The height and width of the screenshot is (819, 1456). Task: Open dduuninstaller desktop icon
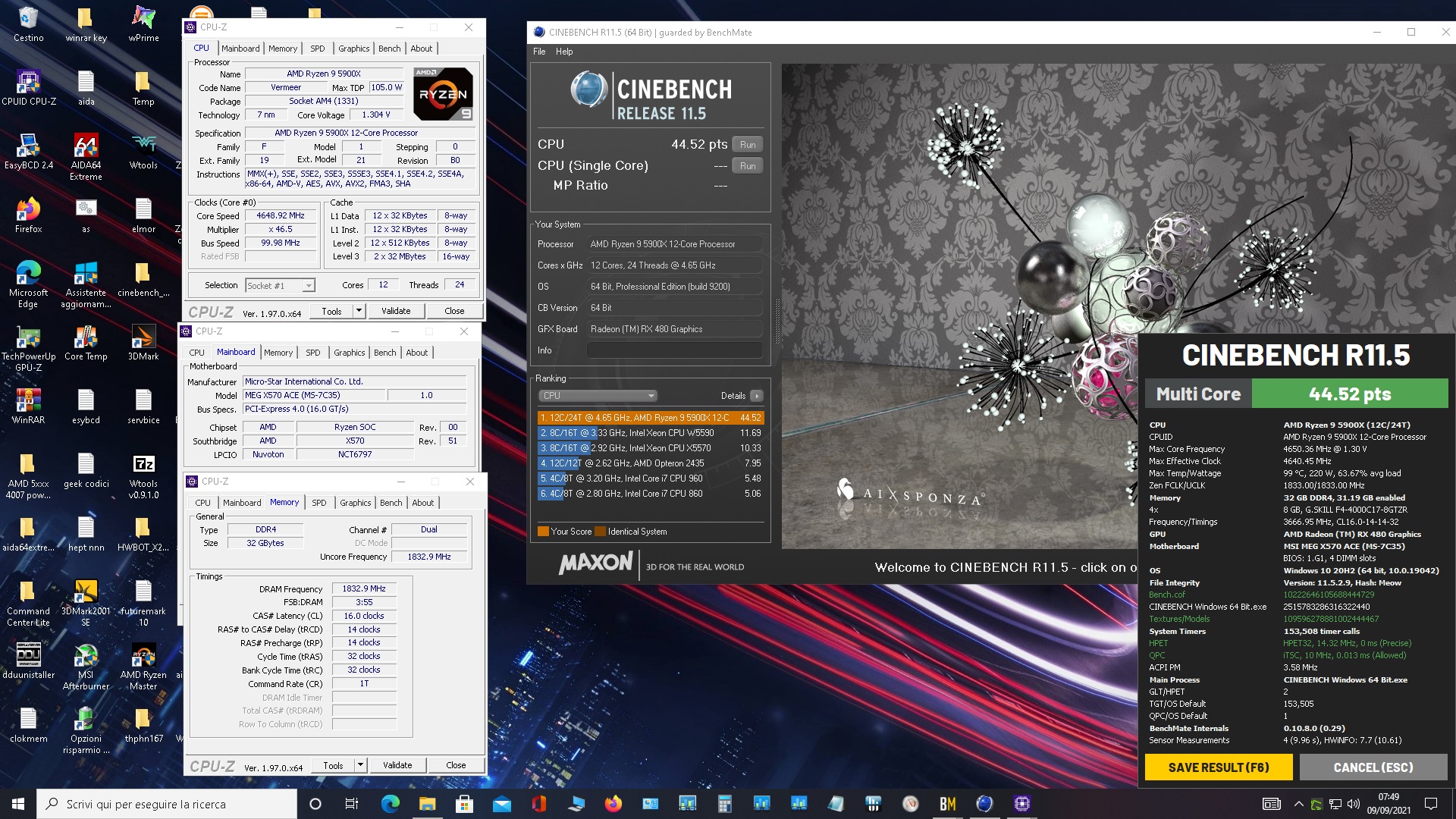(28, 661)
